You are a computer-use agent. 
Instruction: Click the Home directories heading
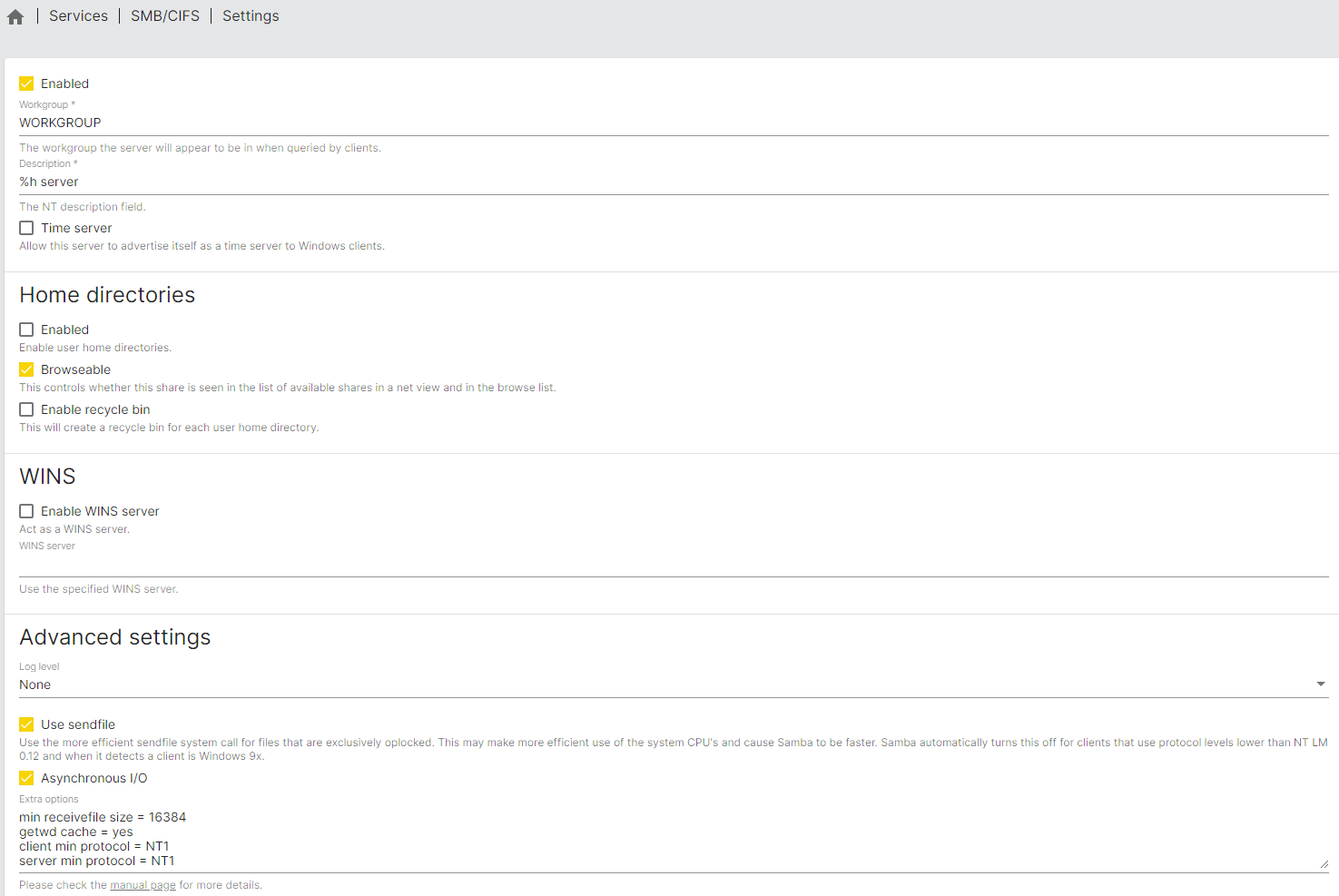point(107,295)
